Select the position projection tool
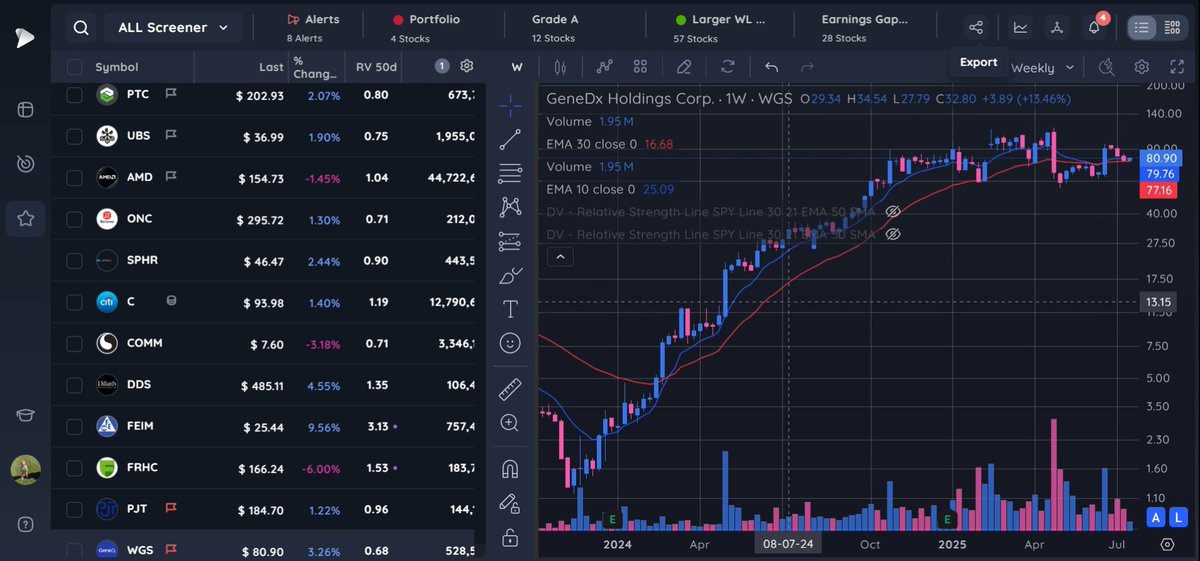The height and width of the screenshot is (561, 1200). coord(510,241)
